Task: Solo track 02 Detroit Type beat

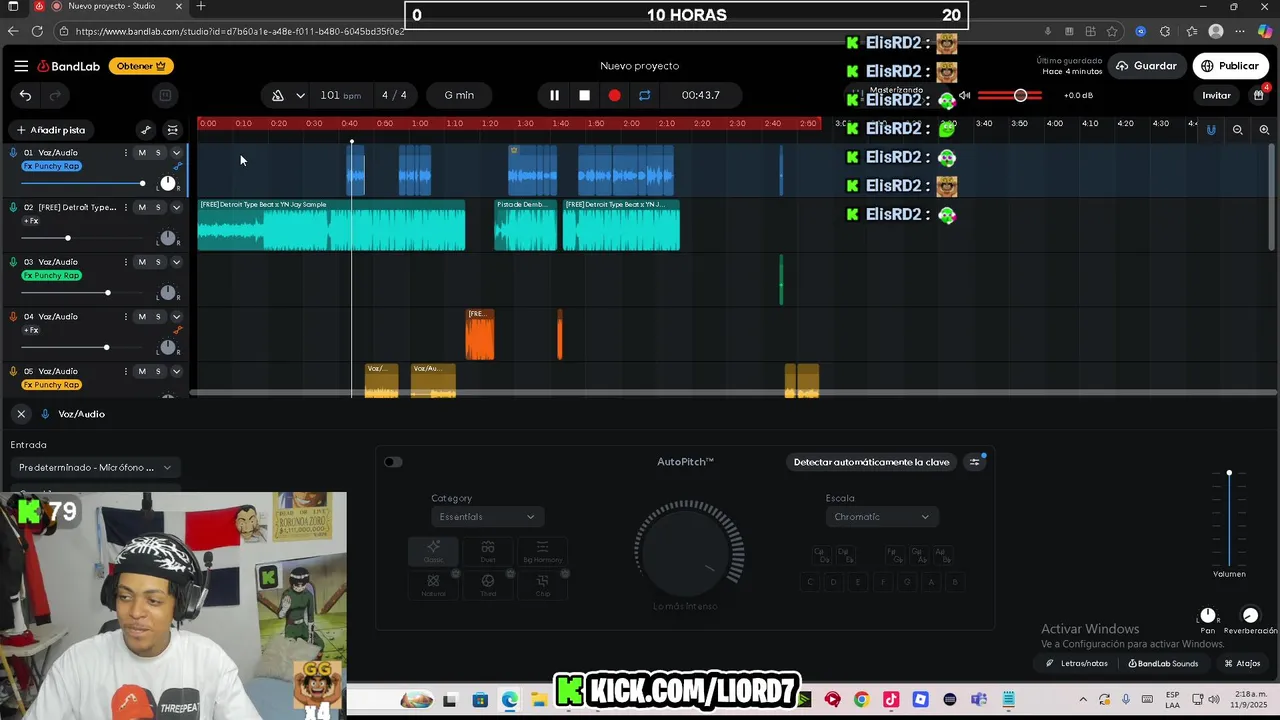Action: pos(158,208)
